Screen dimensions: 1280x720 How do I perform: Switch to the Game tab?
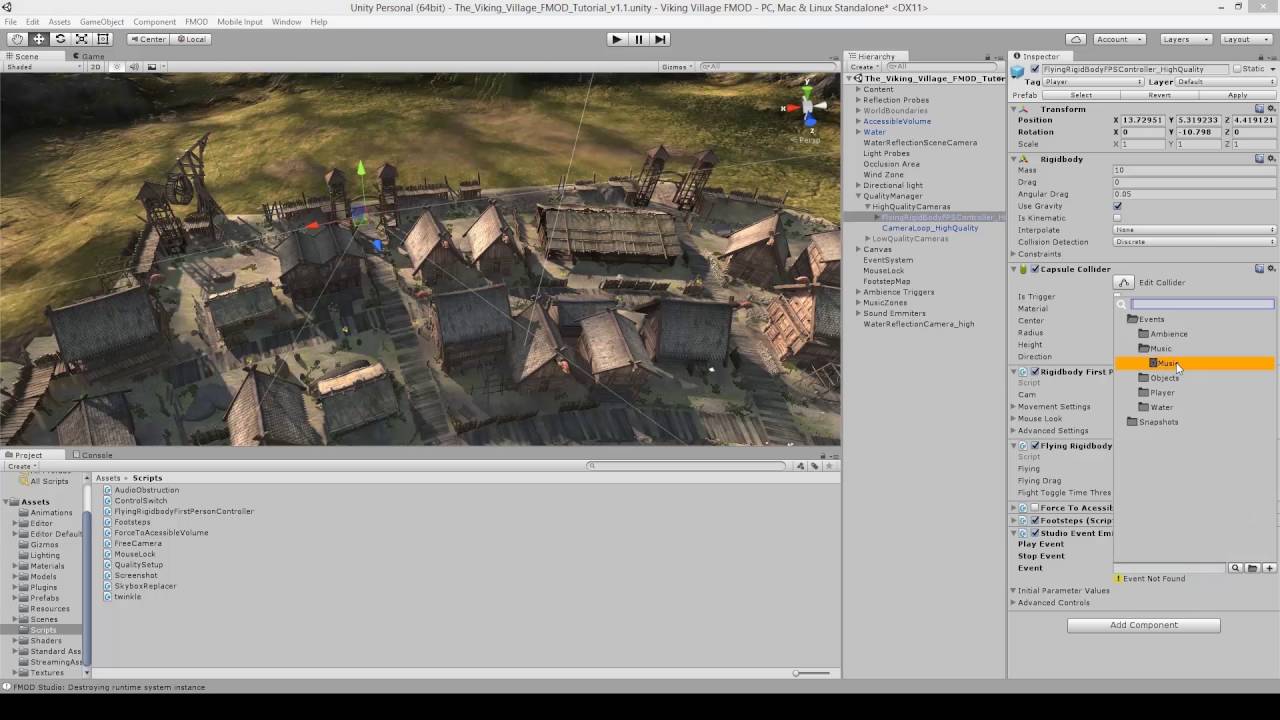89,57
